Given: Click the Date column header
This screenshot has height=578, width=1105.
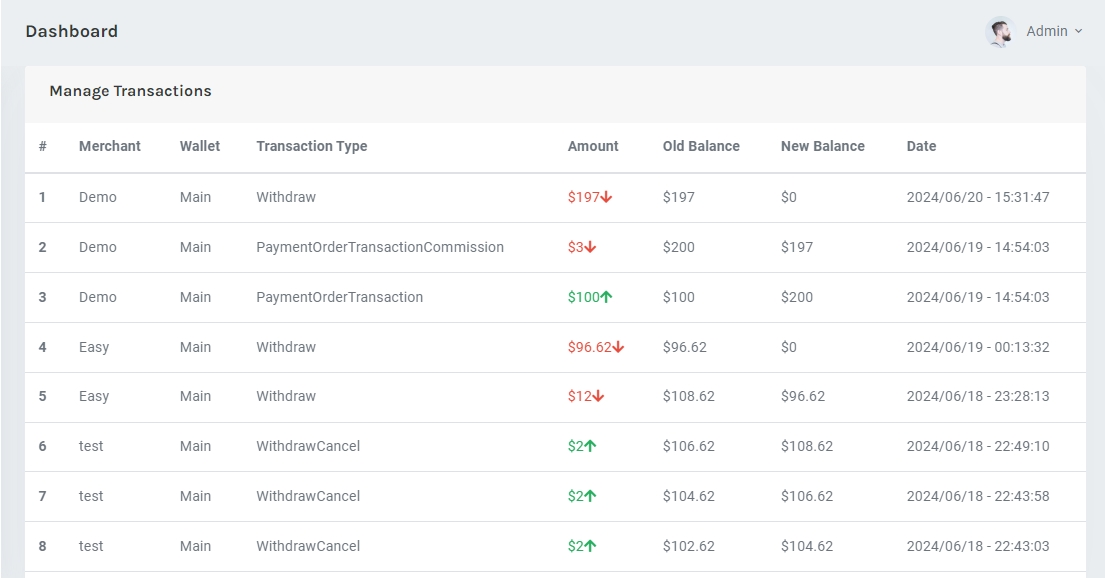Looking at the screenshot, I should click(x=921, y=146).
